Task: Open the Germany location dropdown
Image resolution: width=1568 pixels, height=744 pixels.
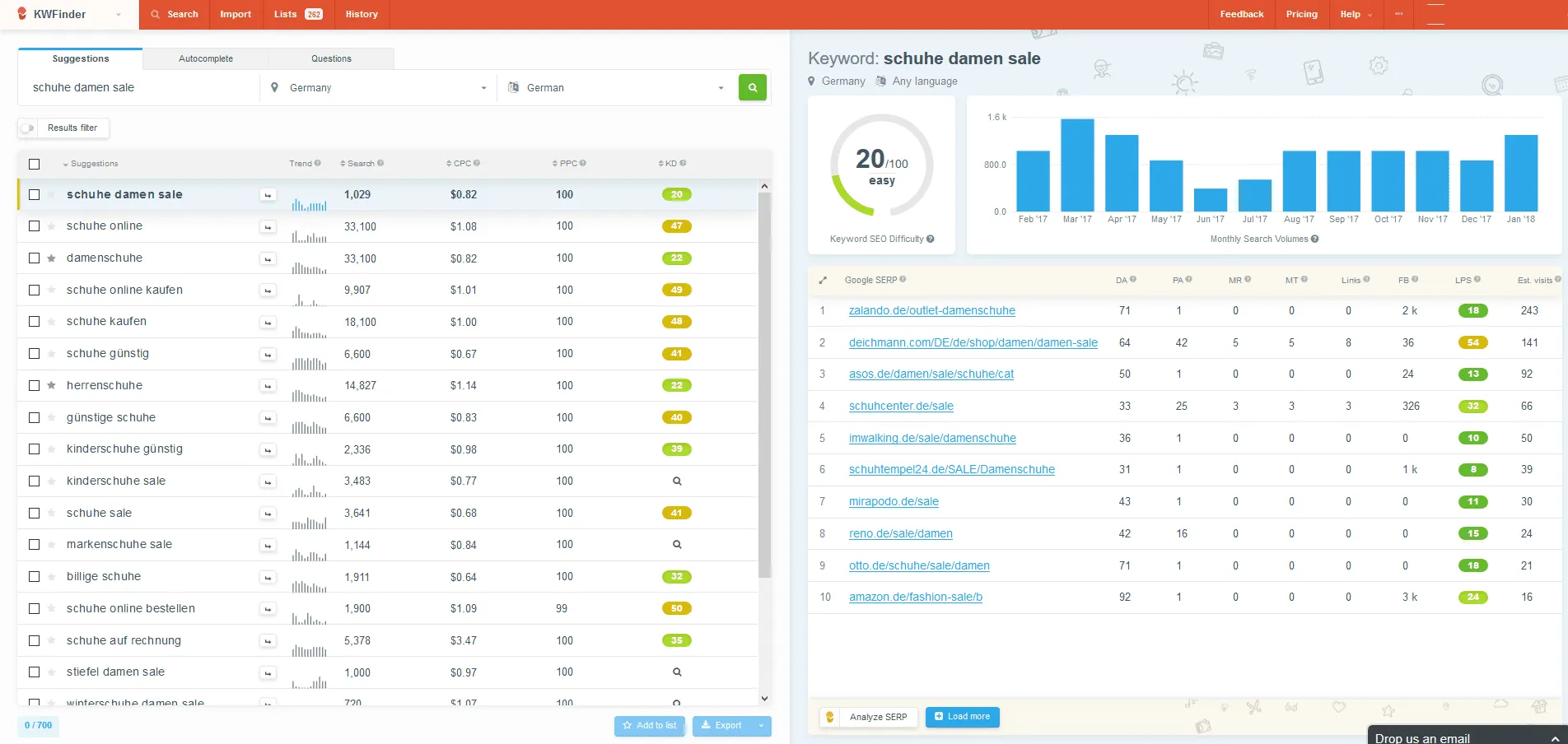Action: (379, 88)
